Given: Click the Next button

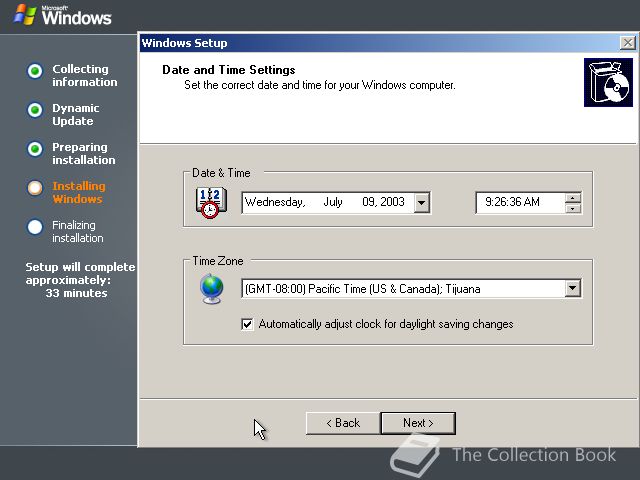Looking at the screenshot, I should tap(418, 423).
